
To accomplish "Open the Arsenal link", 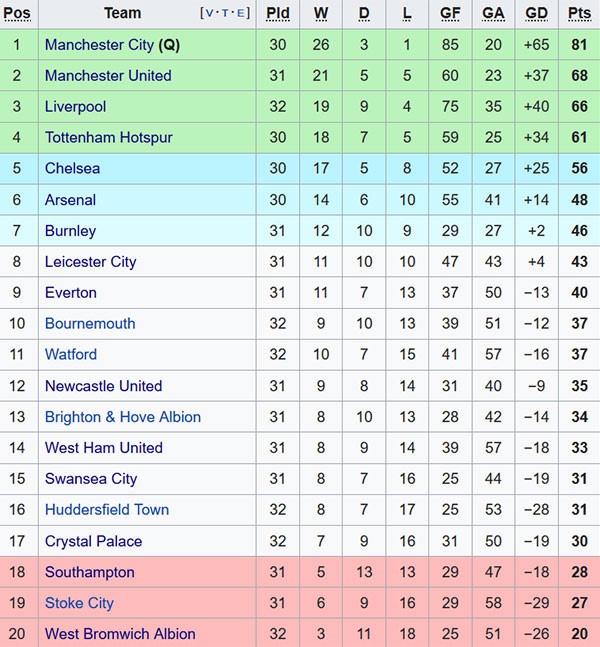I will pyautogui.click(x=70, y=200).
